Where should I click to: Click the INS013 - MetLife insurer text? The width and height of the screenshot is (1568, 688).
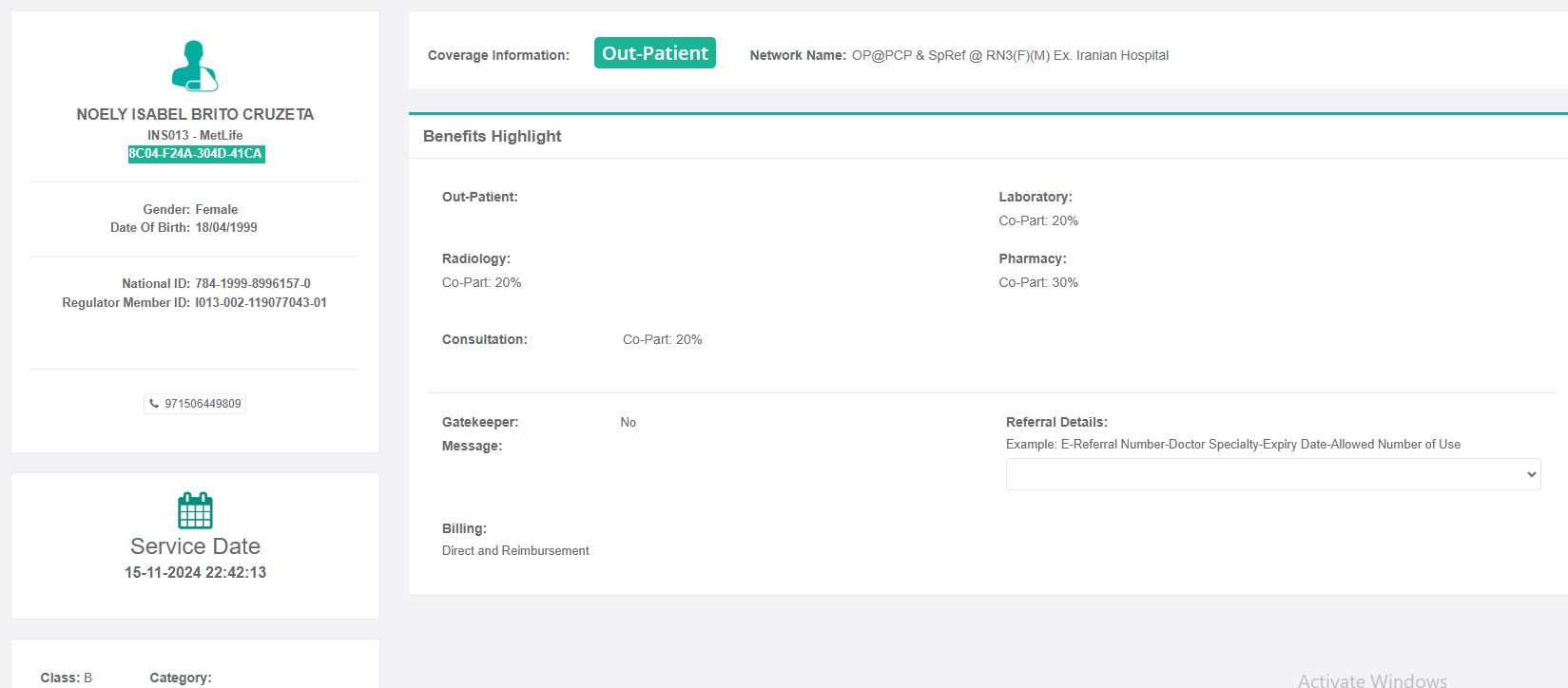(195, 135)
